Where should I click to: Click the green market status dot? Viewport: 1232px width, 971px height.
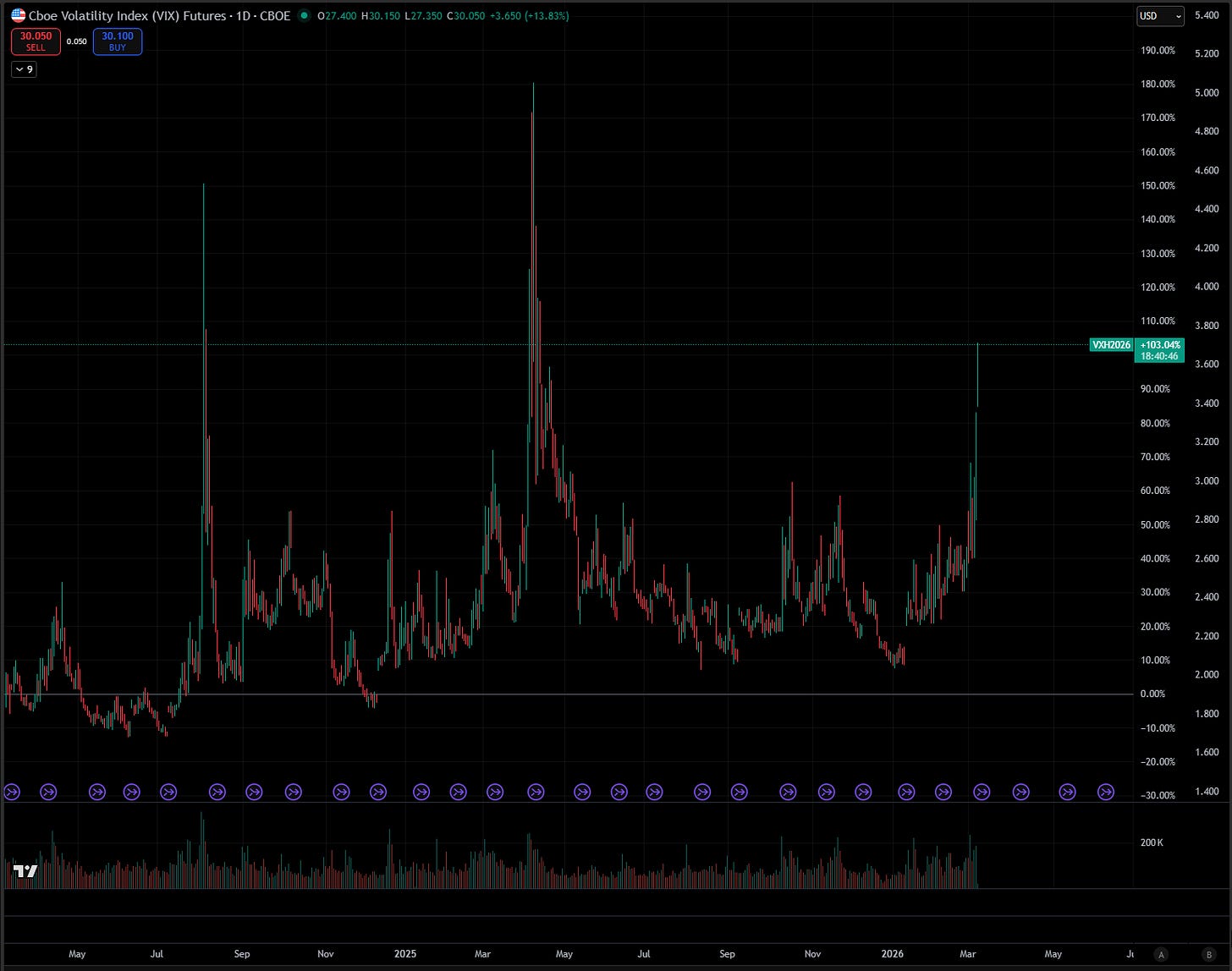(304, 16)
